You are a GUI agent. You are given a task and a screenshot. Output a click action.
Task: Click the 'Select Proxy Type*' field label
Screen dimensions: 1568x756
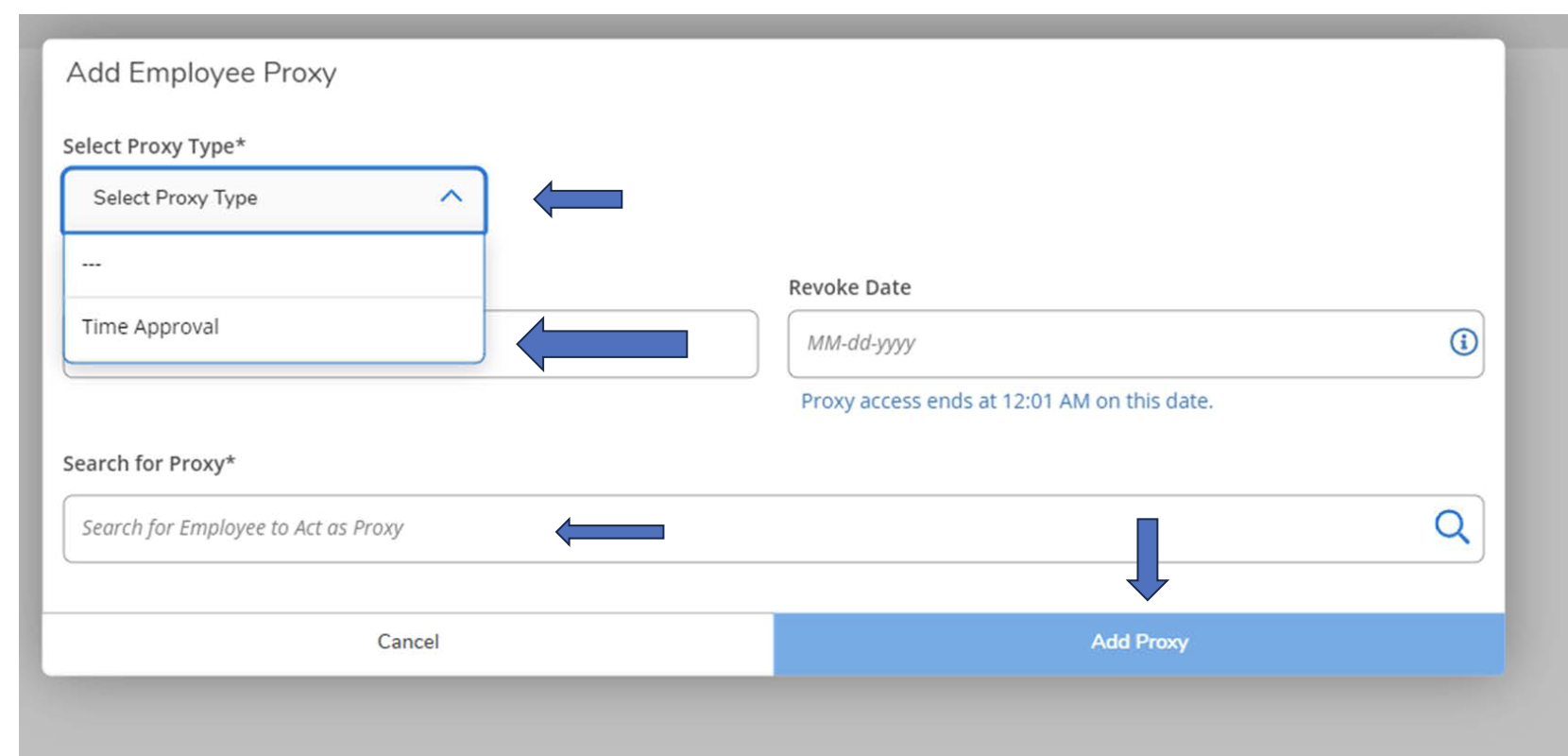(154, 146)
